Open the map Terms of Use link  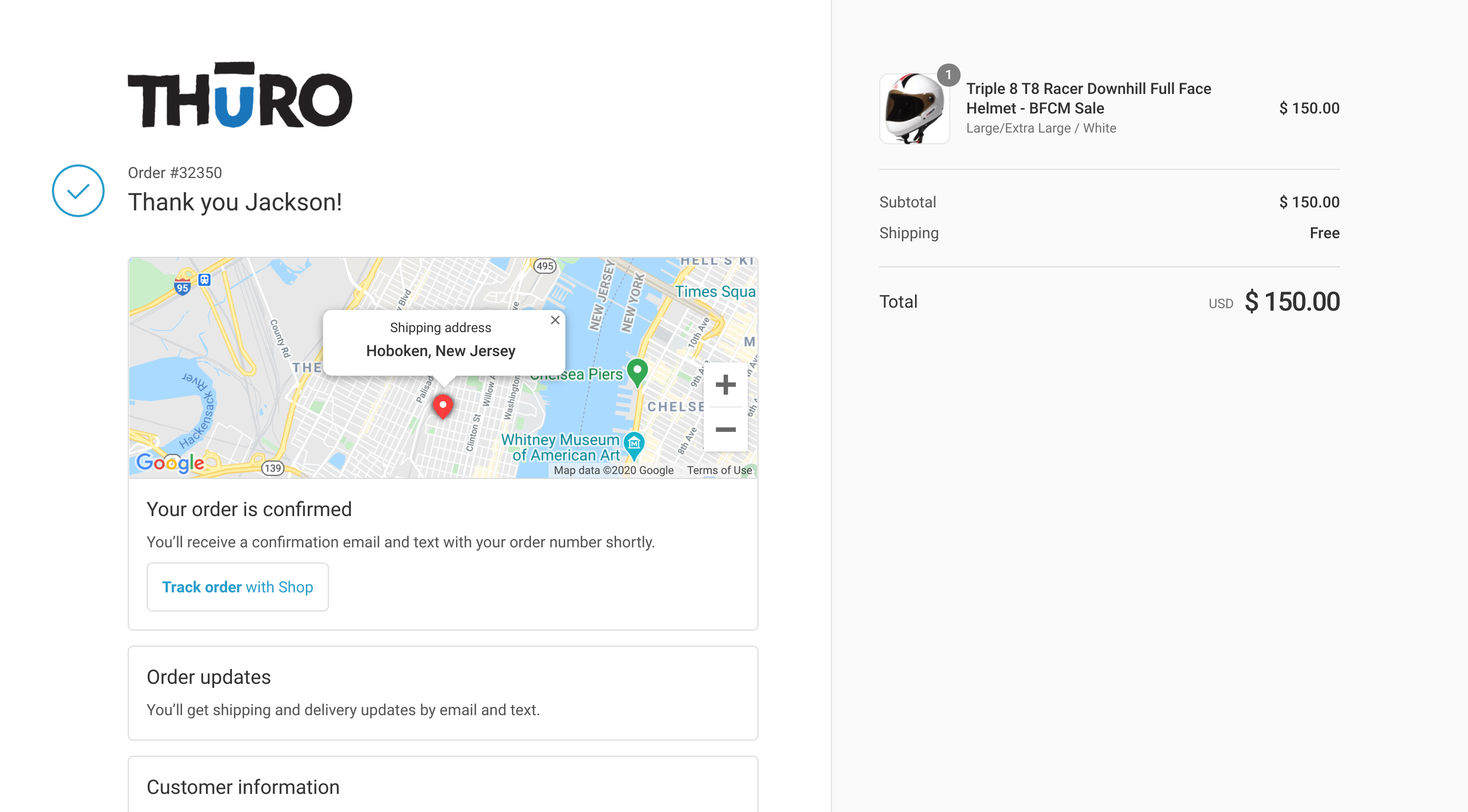719,470
